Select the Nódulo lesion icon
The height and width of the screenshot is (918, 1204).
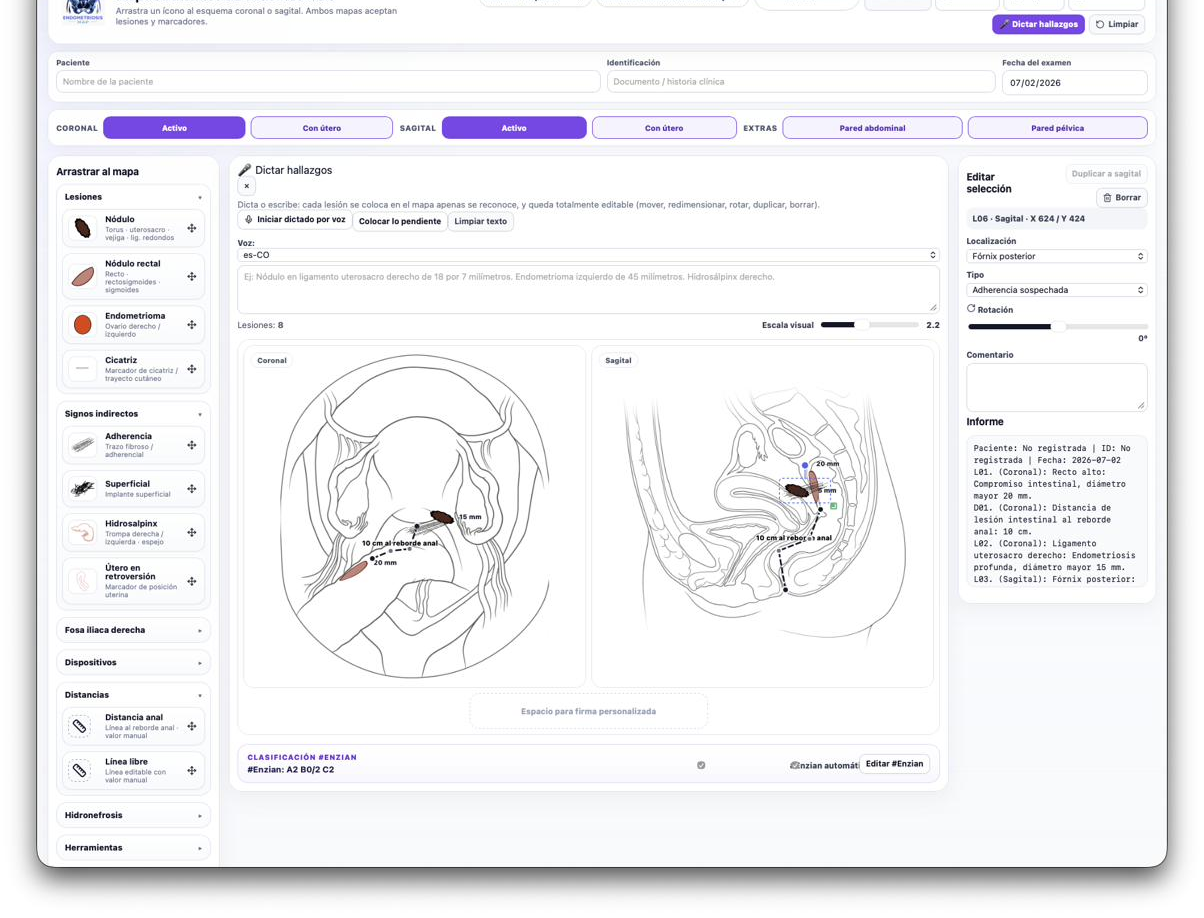[x=82, y=228]
